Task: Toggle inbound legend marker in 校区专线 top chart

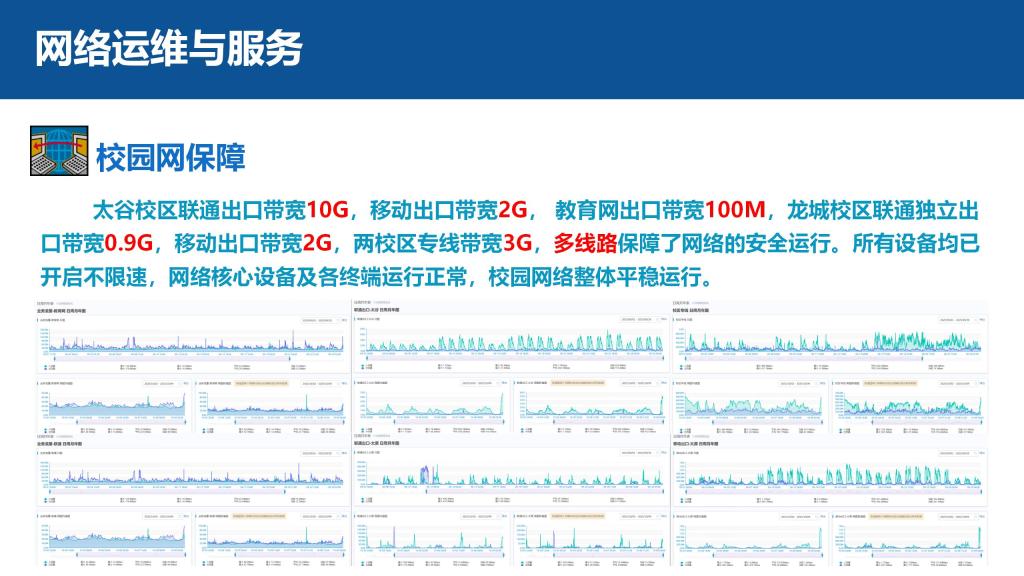Action: (x=679, y=367)
